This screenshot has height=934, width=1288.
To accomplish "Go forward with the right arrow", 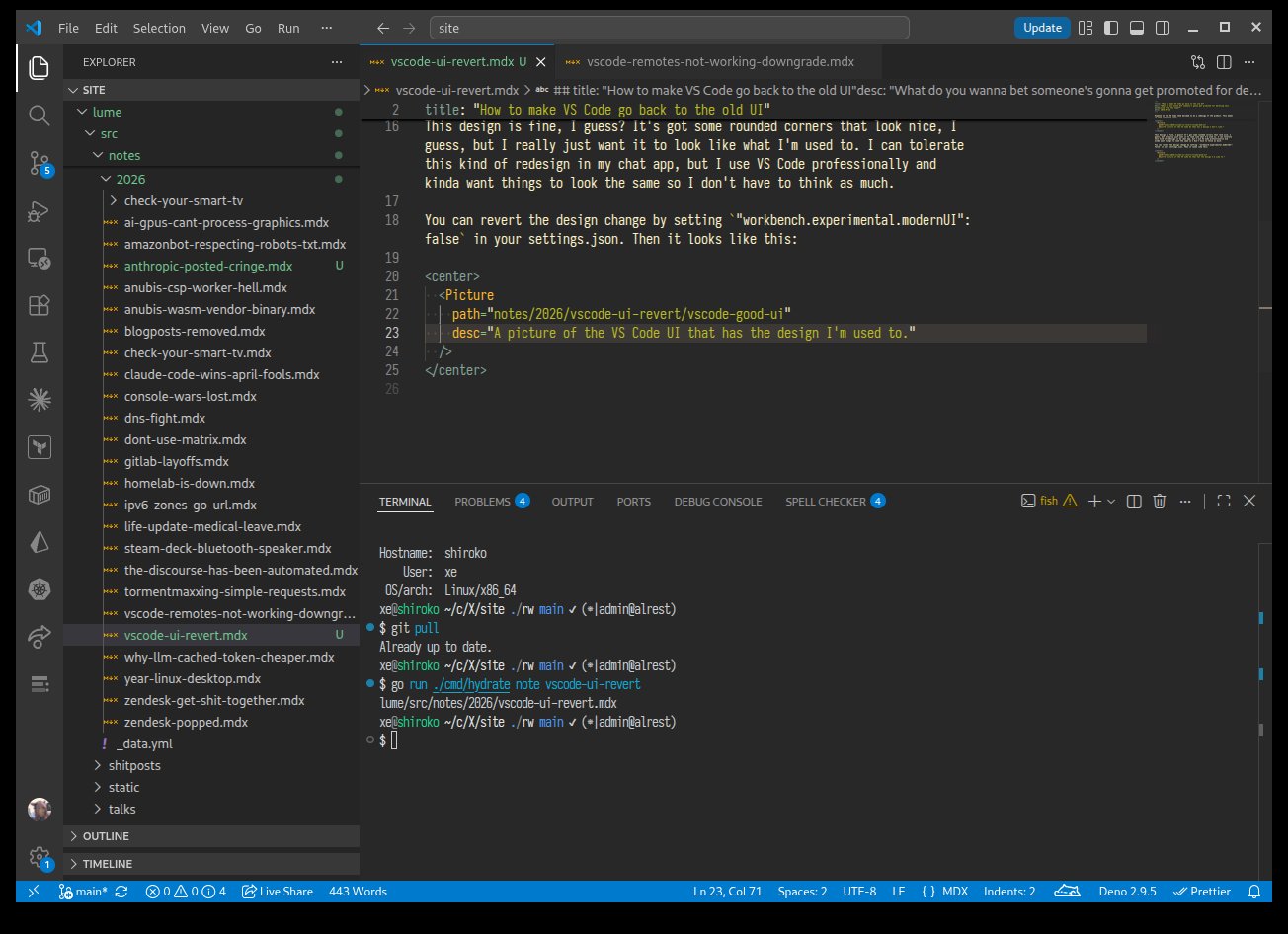I will [x=410, y=29].
